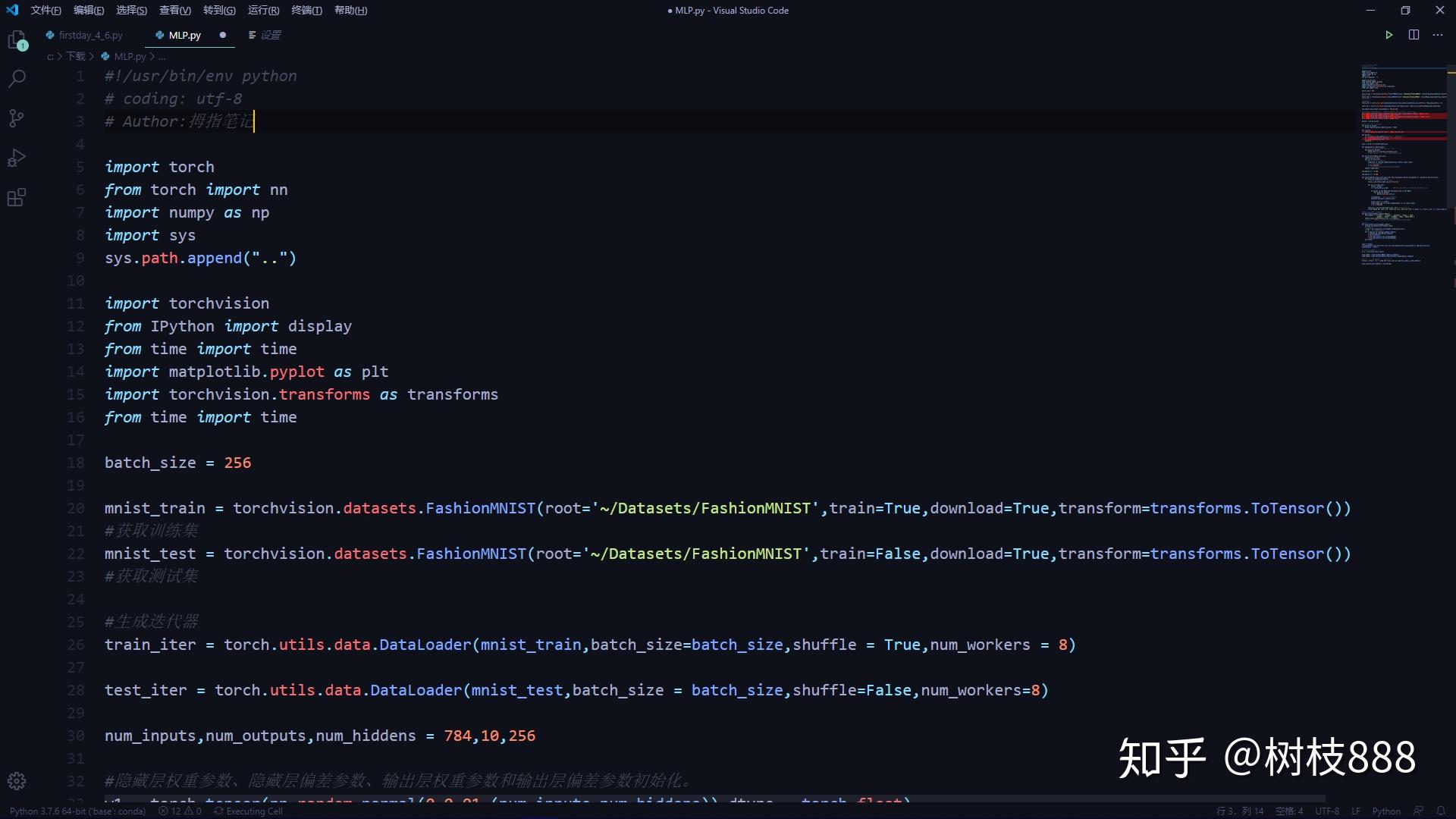Open the Source Control view
The width and height of the screenshot is (1456, 819).
click(17, 118)
